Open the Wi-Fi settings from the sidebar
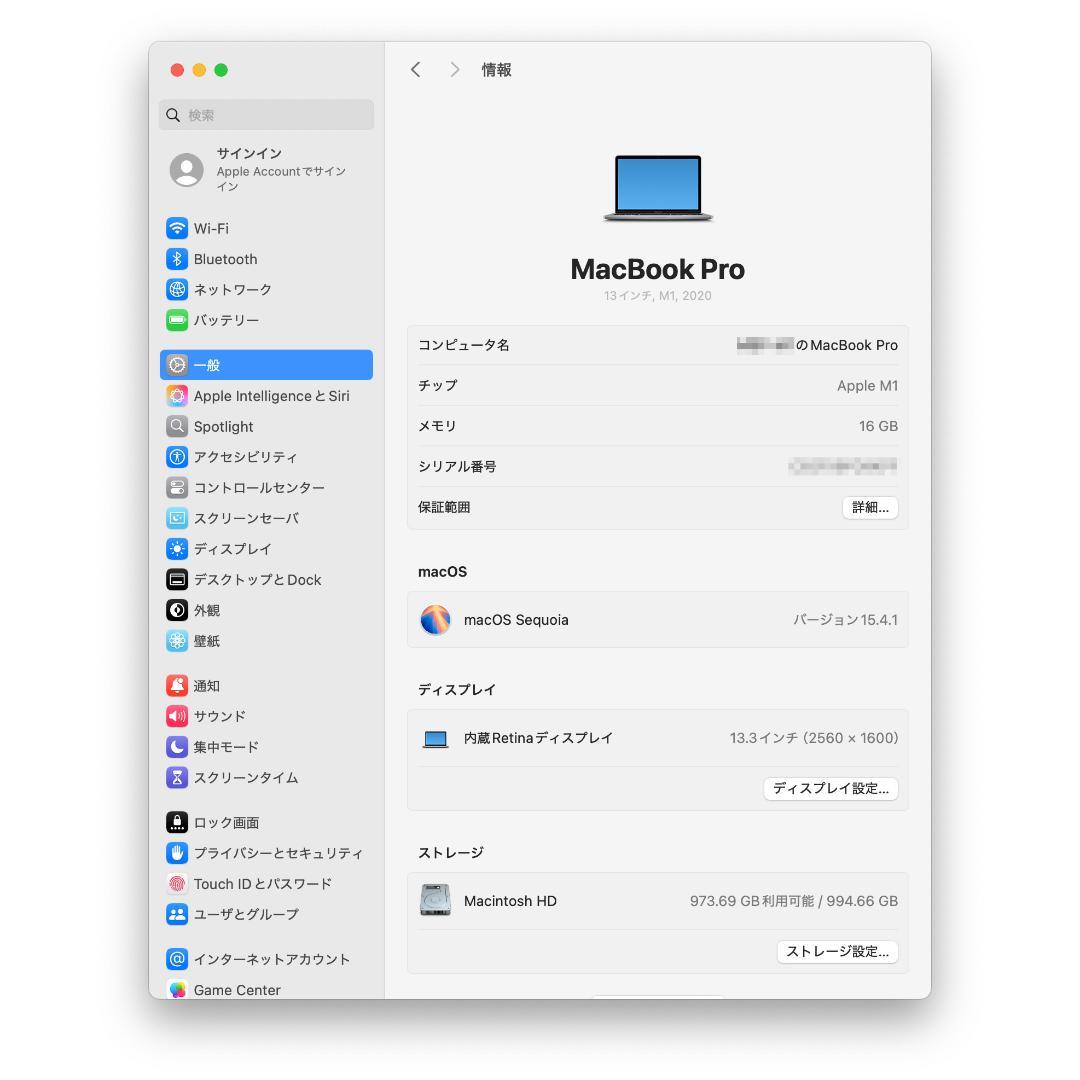This screenshot has width=1080, height=1080. 210,228
